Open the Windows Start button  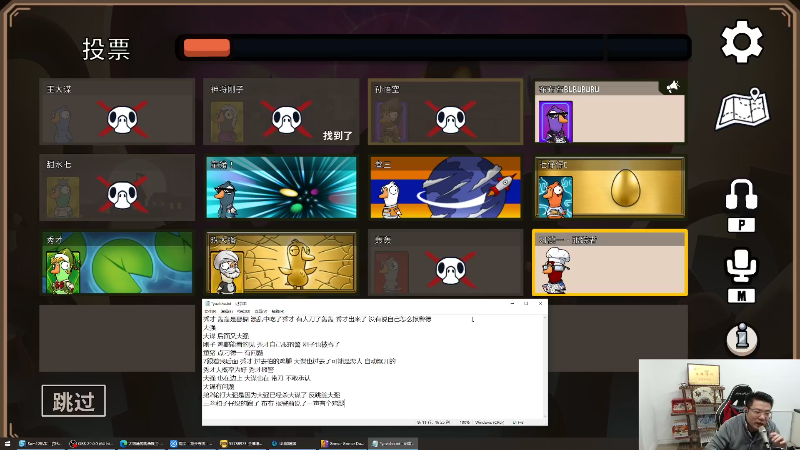pos(7,444)
